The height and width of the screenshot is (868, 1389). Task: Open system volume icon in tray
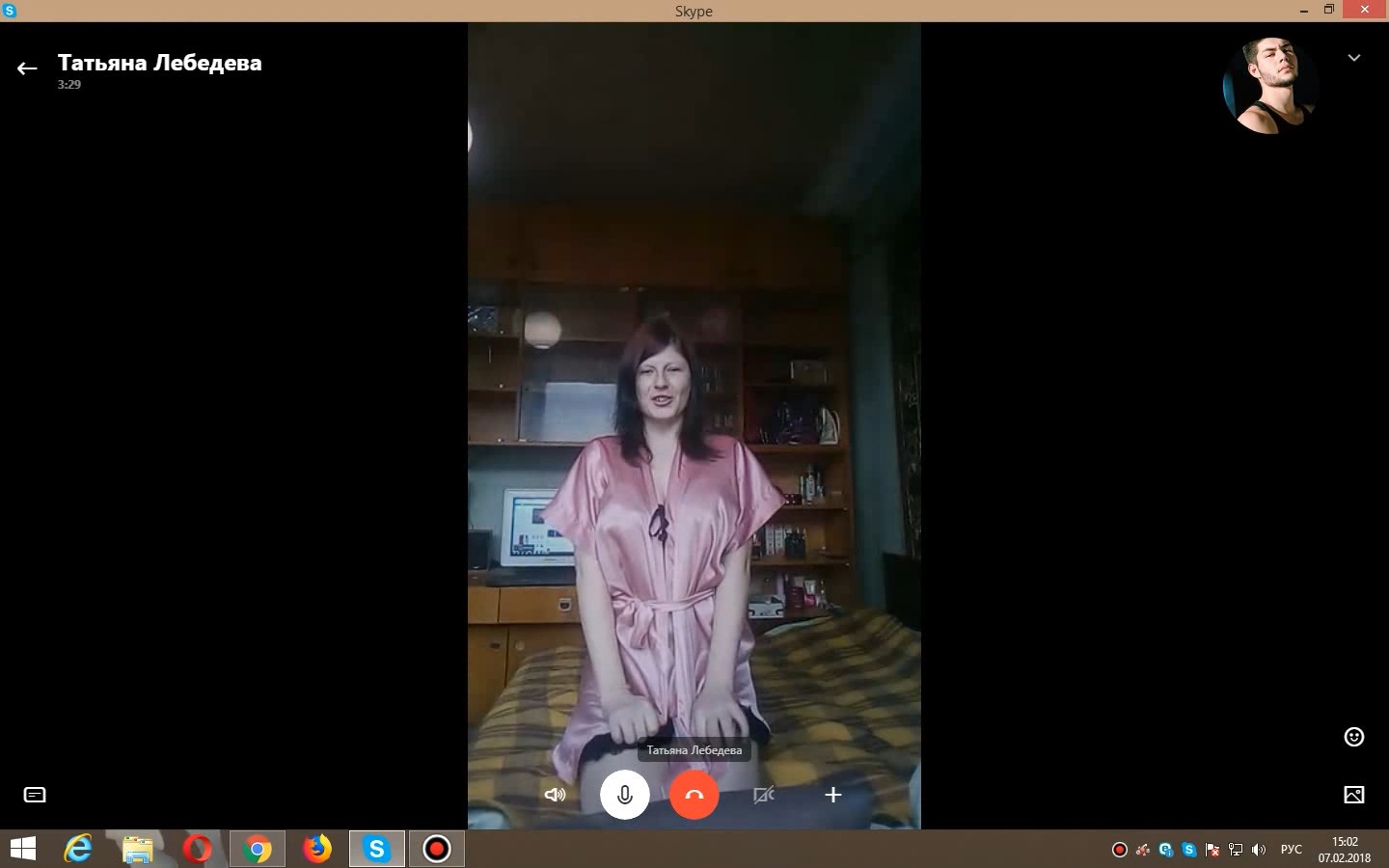click(1259, 850)
